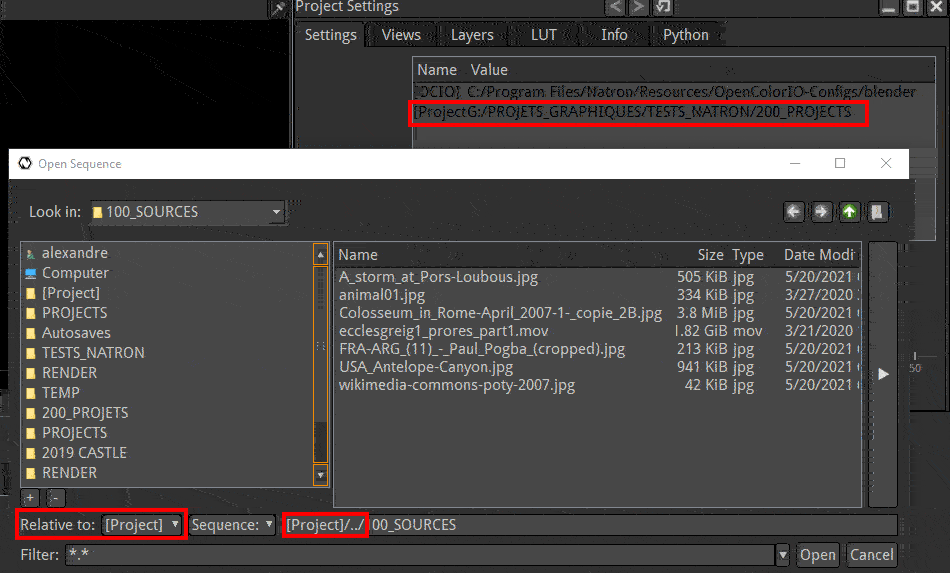Image resolution: width=950 pixels, height=573 pixels.
Task: Switch to LUT tab
Action: point(543,35)
